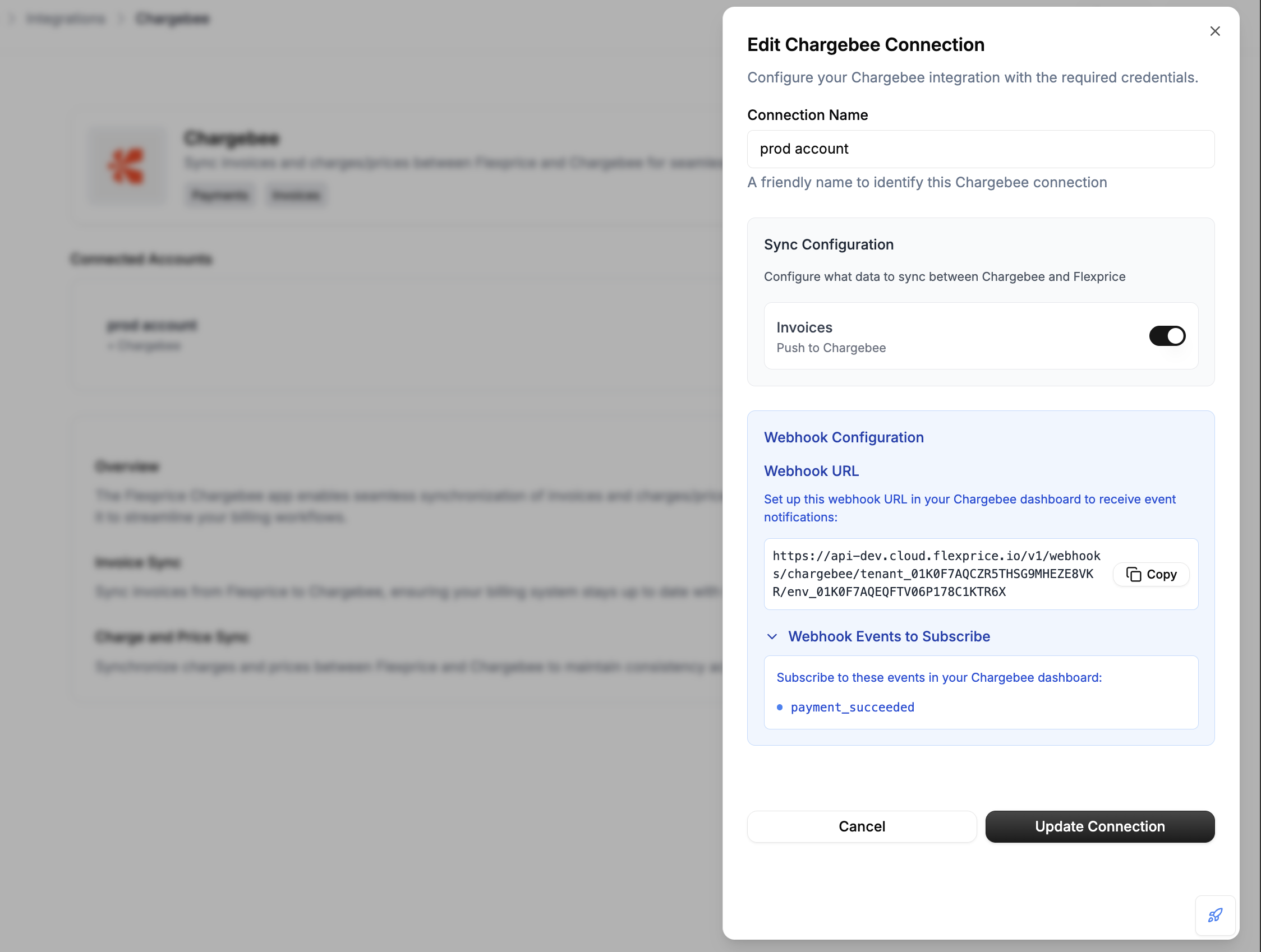This screenshot has width=1261, height=952.
Task: Click the rocket launch icon at bottom right
Action: point(1215,916)
